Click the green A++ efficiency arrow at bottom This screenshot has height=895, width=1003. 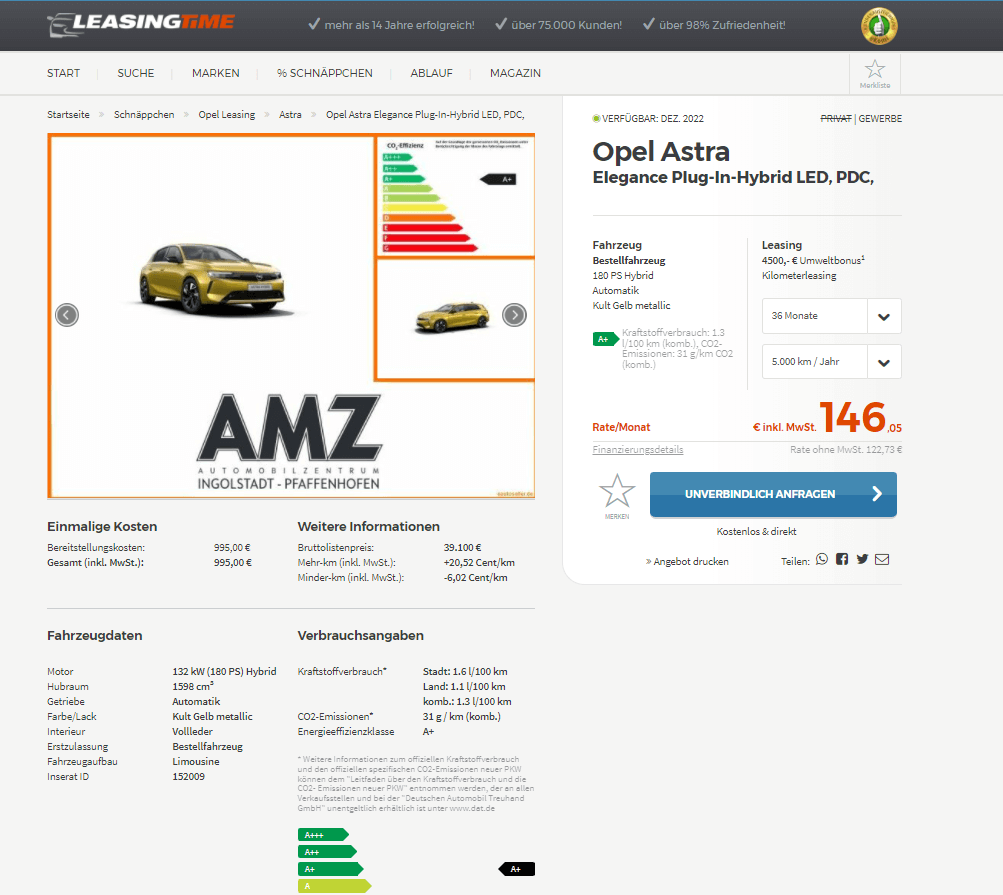[x=327, y=852]
